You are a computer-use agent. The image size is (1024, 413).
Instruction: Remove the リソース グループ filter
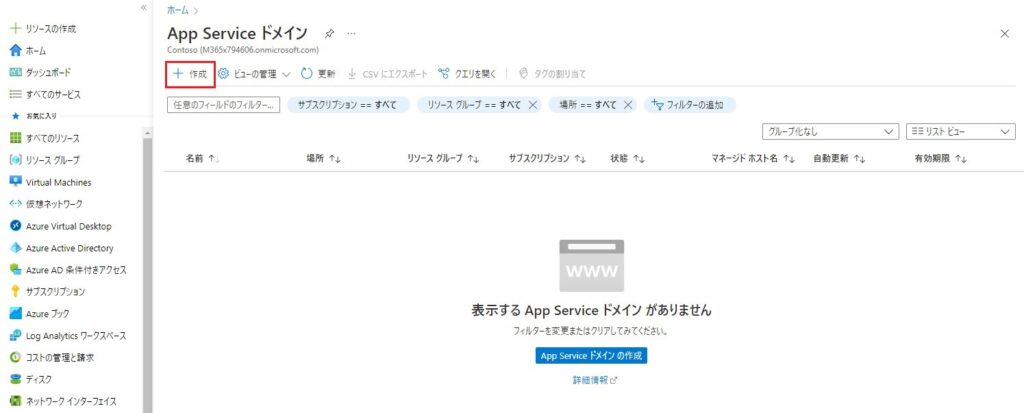(532, 105)
